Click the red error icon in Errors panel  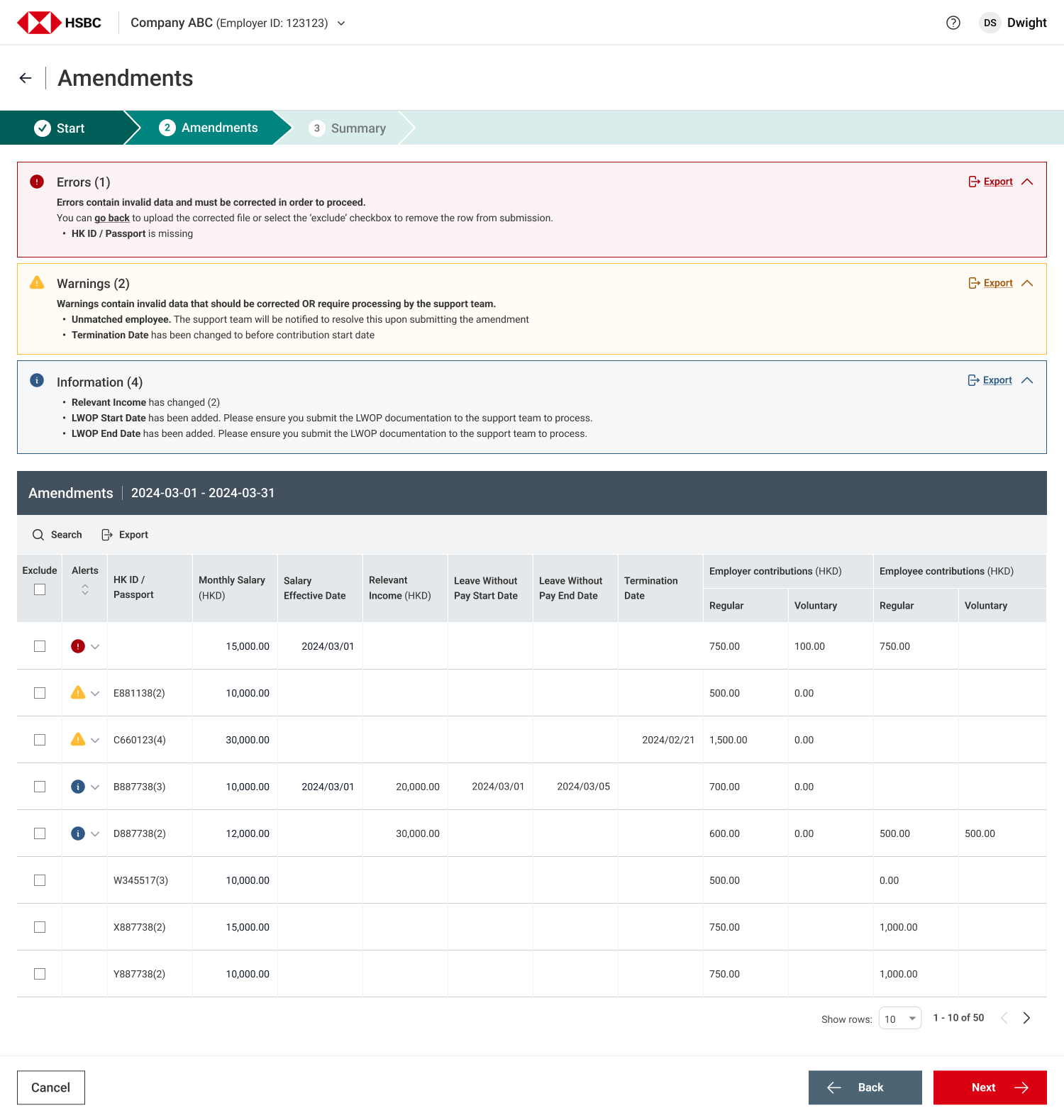[37, 182]
